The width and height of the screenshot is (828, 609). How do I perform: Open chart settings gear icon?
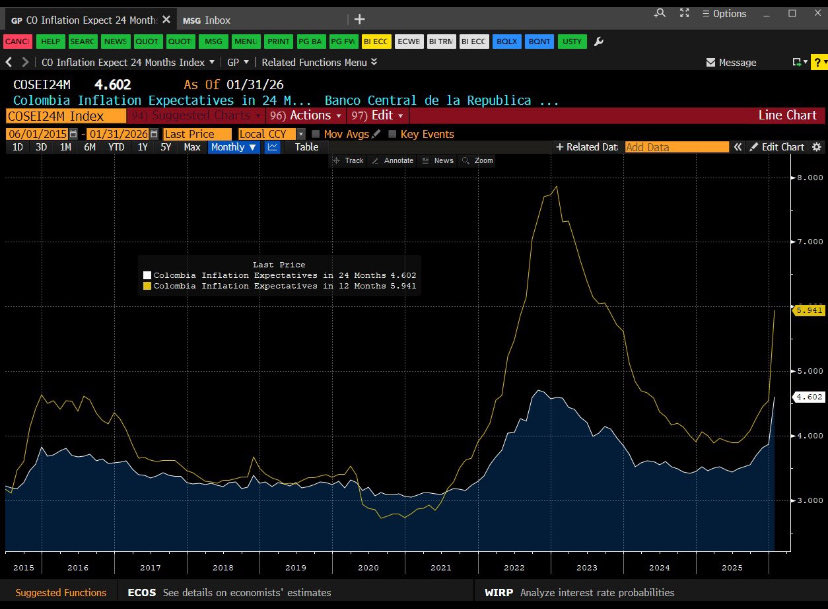pos(816,147)
